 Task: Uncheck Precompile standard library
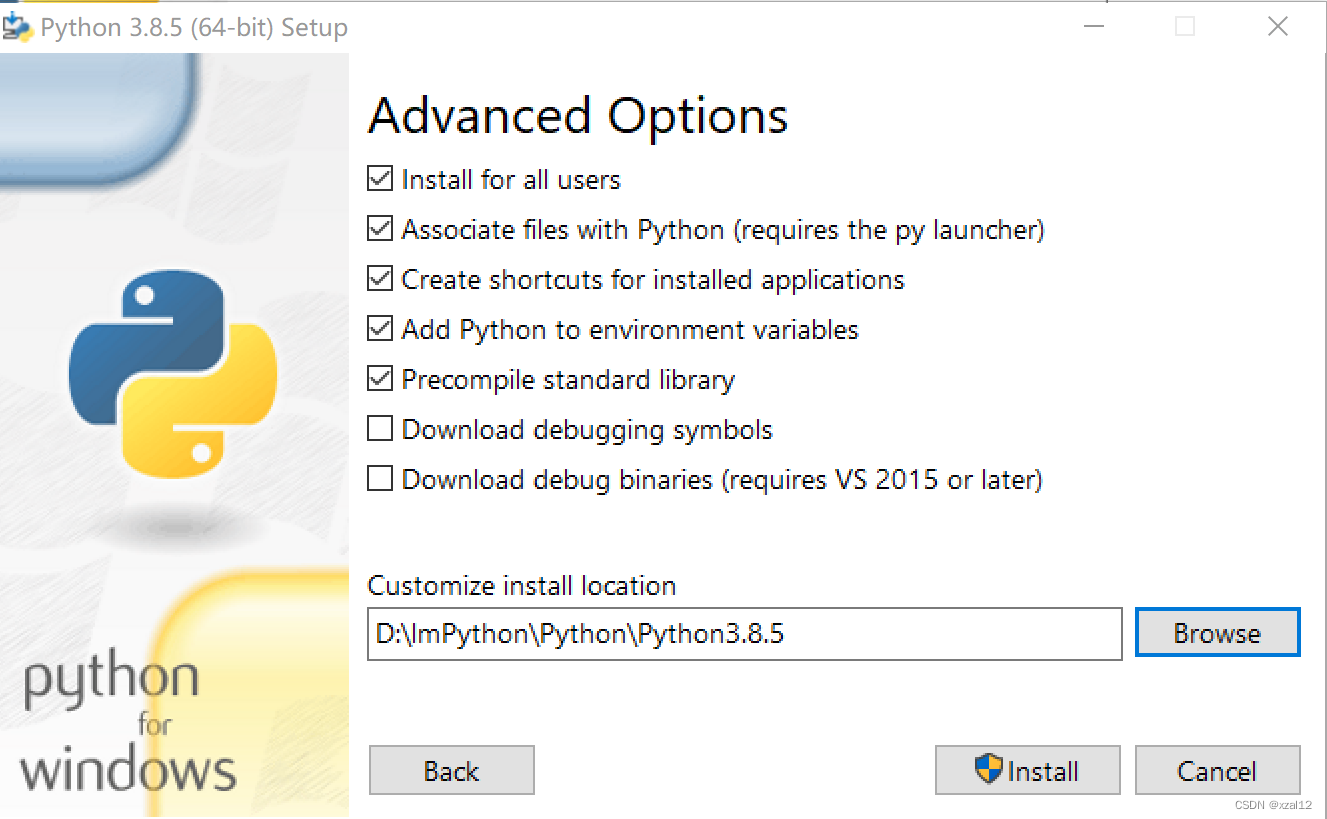[x=380, y=379]
